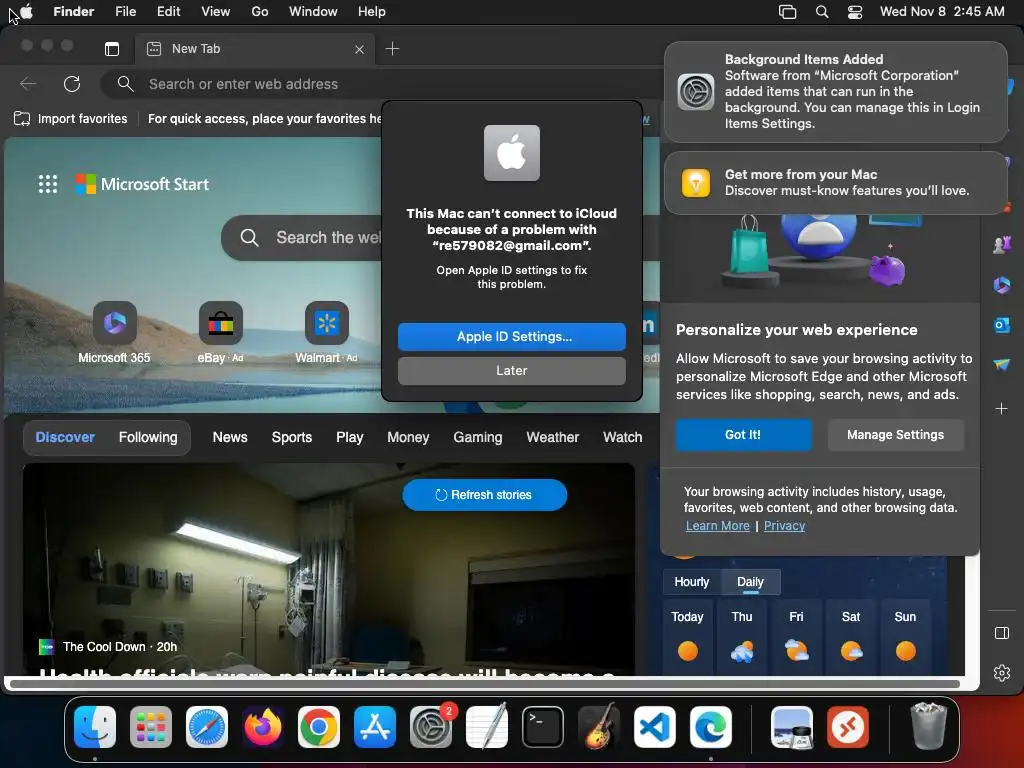Open the Apple menu
Viewport: 1024px width, 768px height.
click(x=27, y=12)
